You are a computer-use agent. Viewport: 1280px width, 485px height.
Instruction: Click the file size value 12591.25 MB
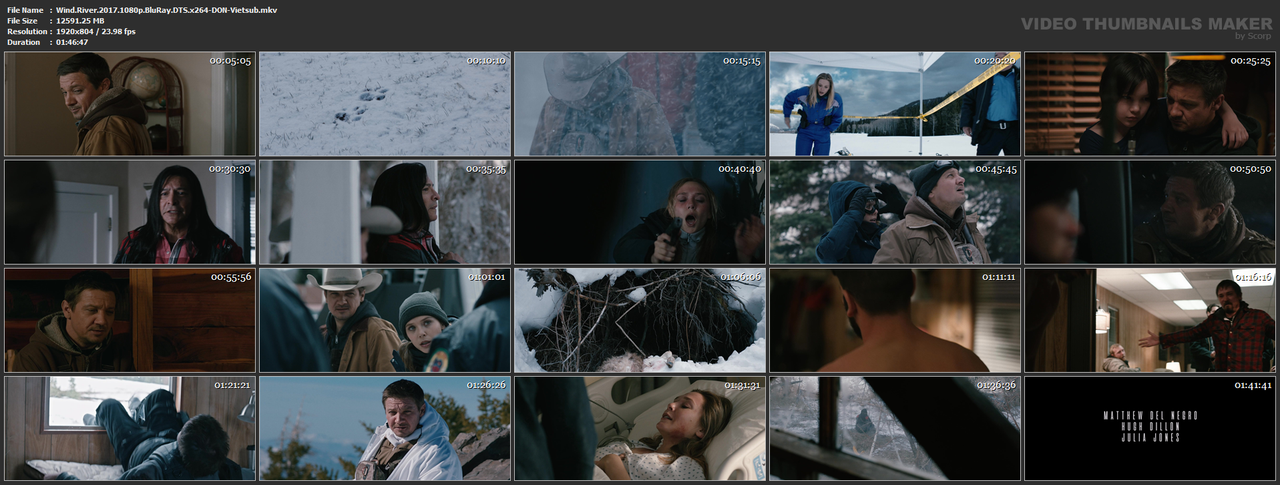(89, 21)
